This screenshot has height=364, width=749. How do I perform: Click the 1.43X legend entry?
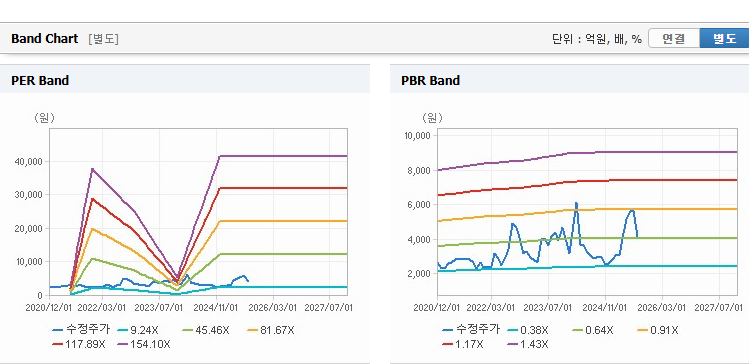(528, 343)
